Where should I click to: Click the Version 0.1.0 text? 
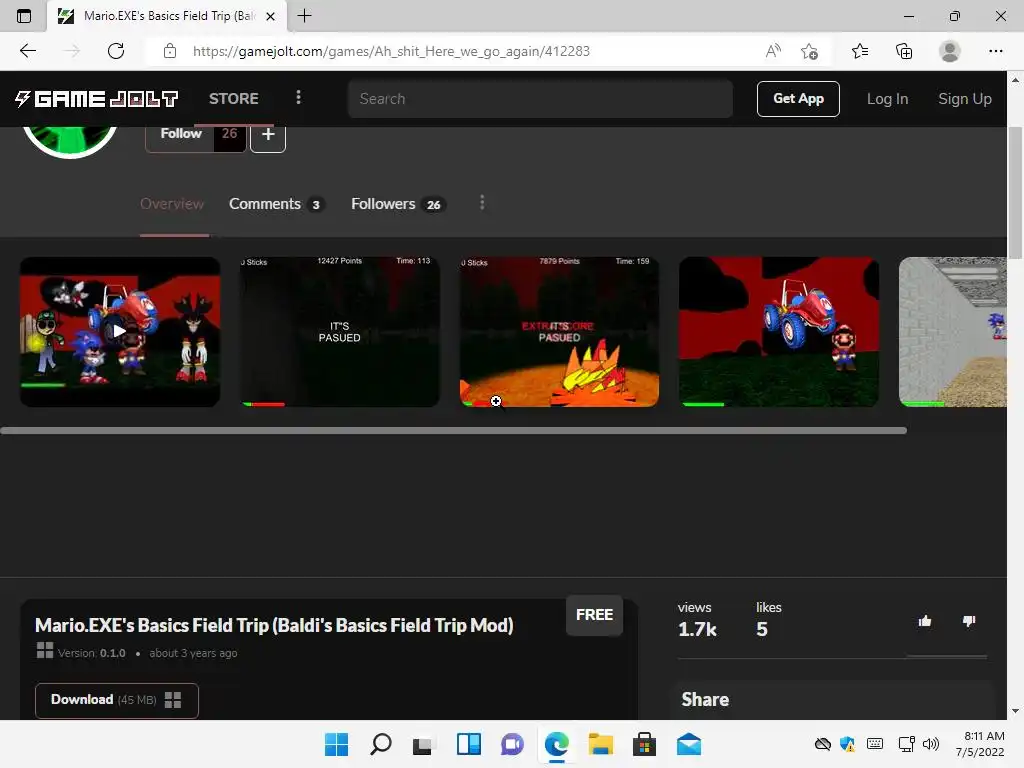pyautogui.click(x=91, y=653)
